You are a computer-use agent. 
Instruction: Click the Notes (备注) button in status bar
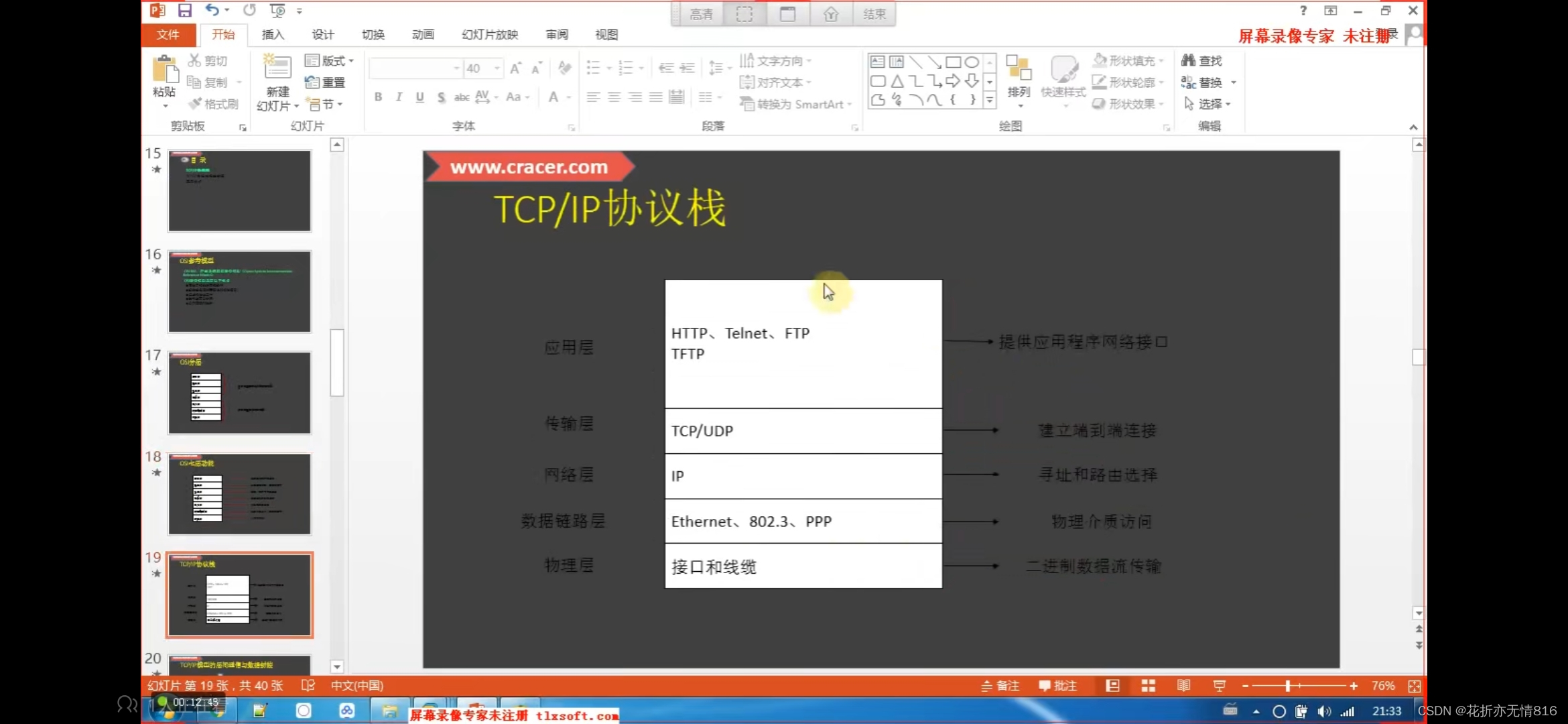point(1000,685)
